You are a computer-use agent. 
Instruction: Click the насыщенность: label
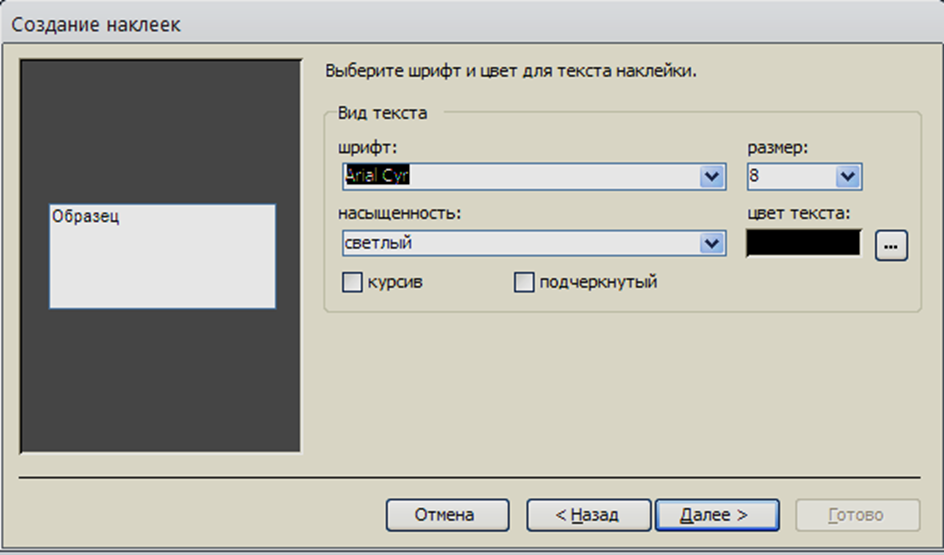[399, 214]
